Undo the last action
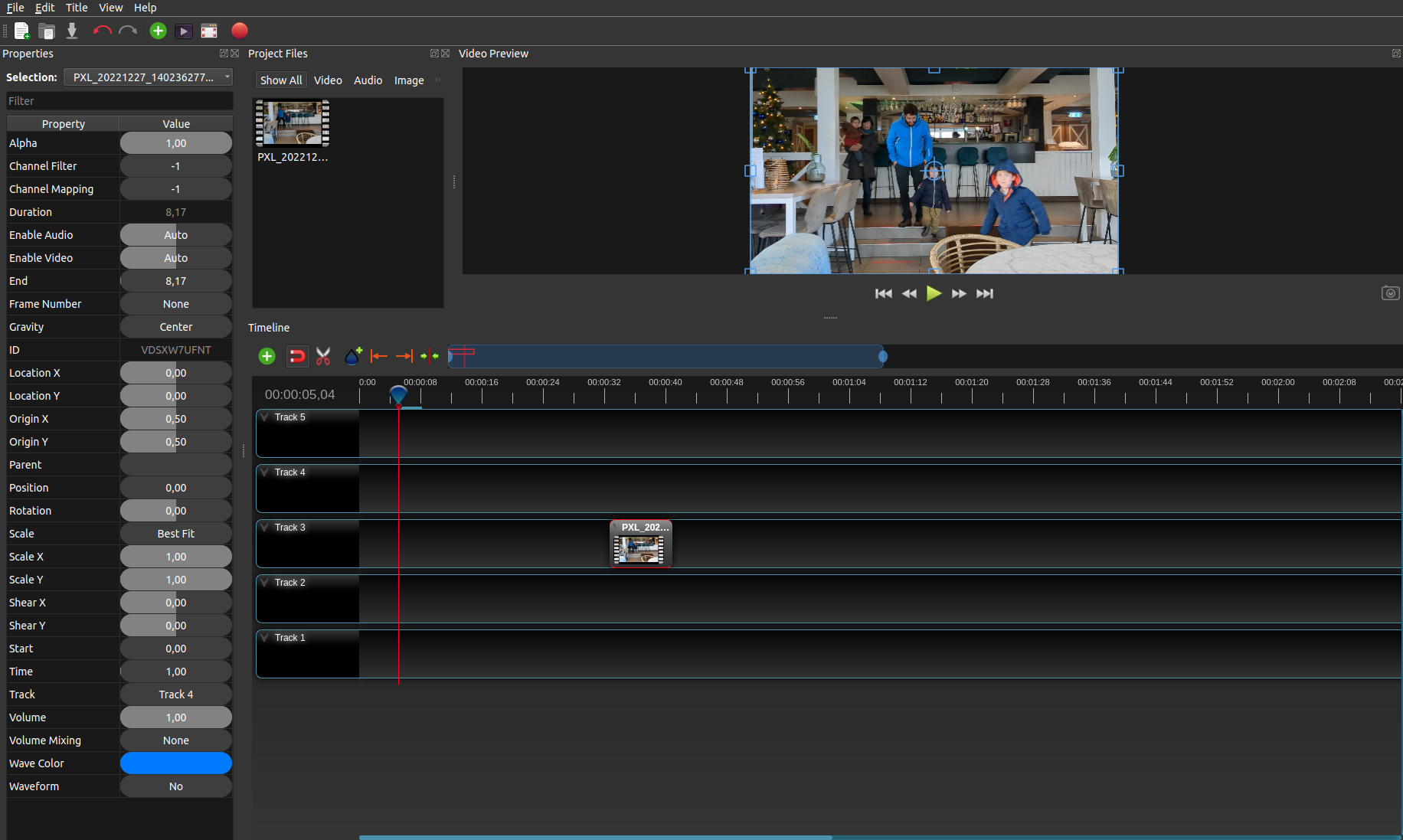 [102, 31]
